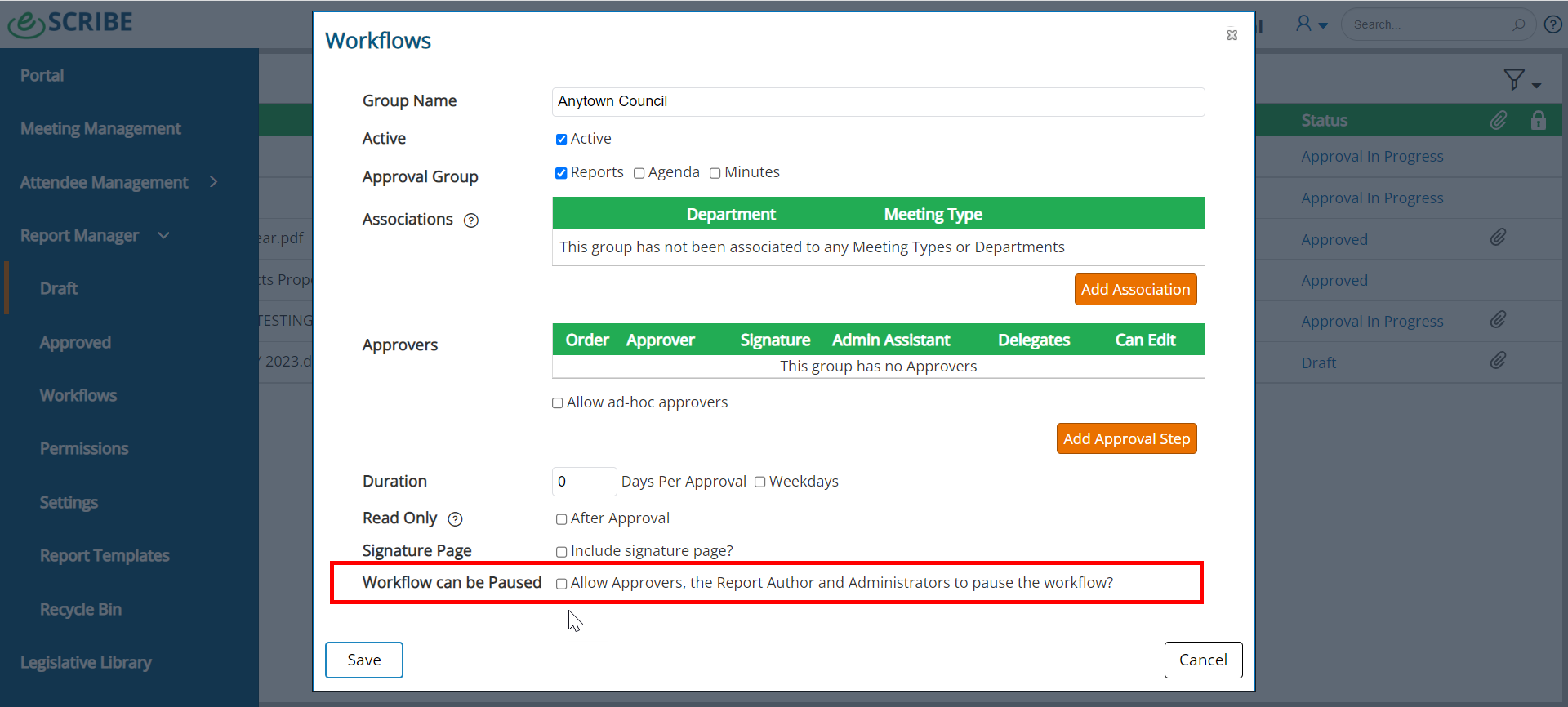Click in the Group Name field

(878, 102)
